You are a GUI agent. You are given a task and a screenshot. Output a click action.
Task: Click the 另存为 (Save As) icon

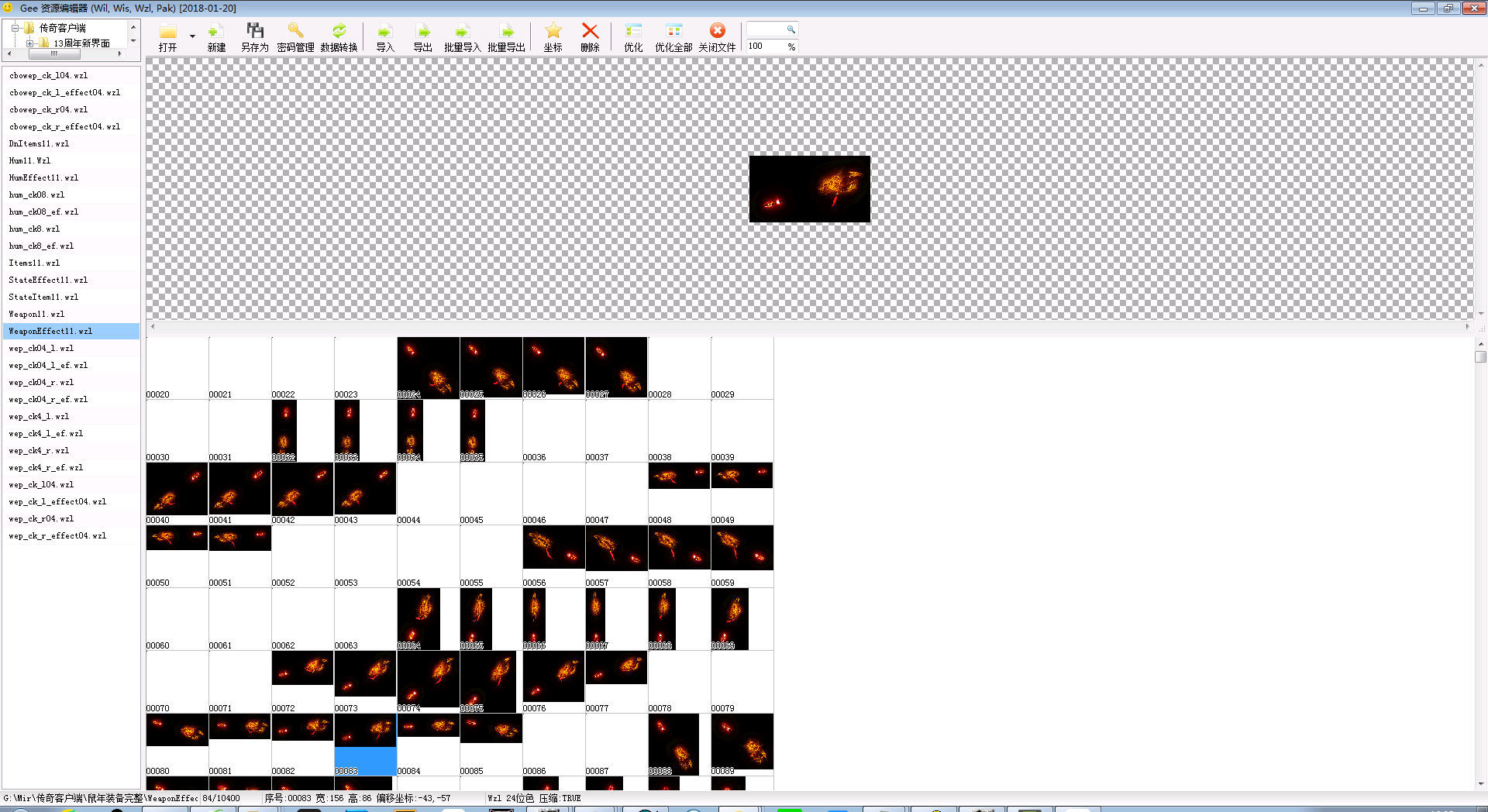point(255,31)
